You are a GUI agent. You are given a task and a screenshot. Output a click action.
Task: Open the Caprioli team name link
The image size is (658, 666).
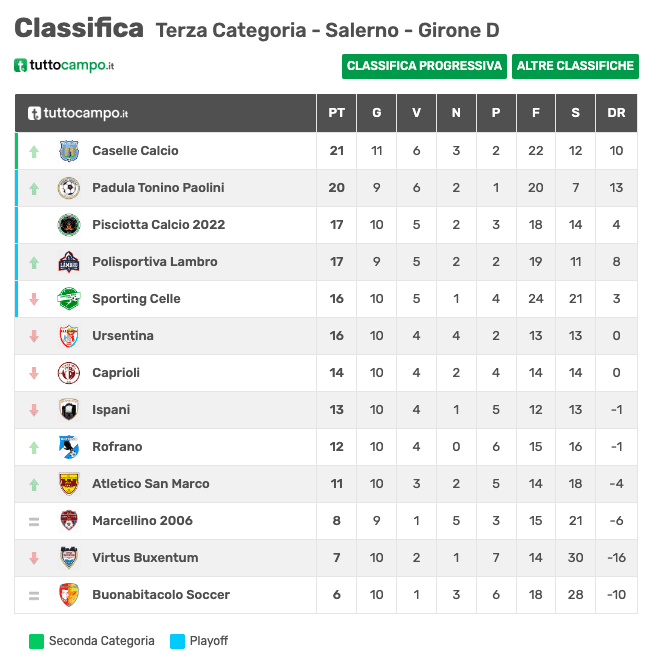(x=116, y=373)
